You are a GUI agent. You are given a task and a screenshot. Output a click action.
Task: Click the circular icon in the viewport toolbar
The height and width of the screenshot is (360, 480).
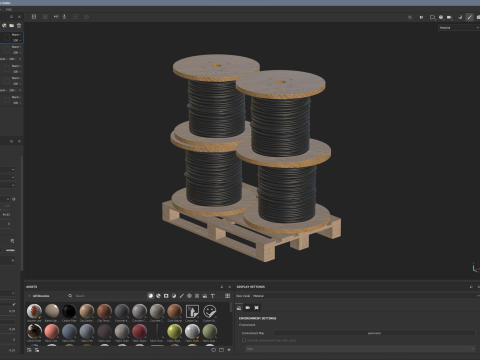click(87, 17)
